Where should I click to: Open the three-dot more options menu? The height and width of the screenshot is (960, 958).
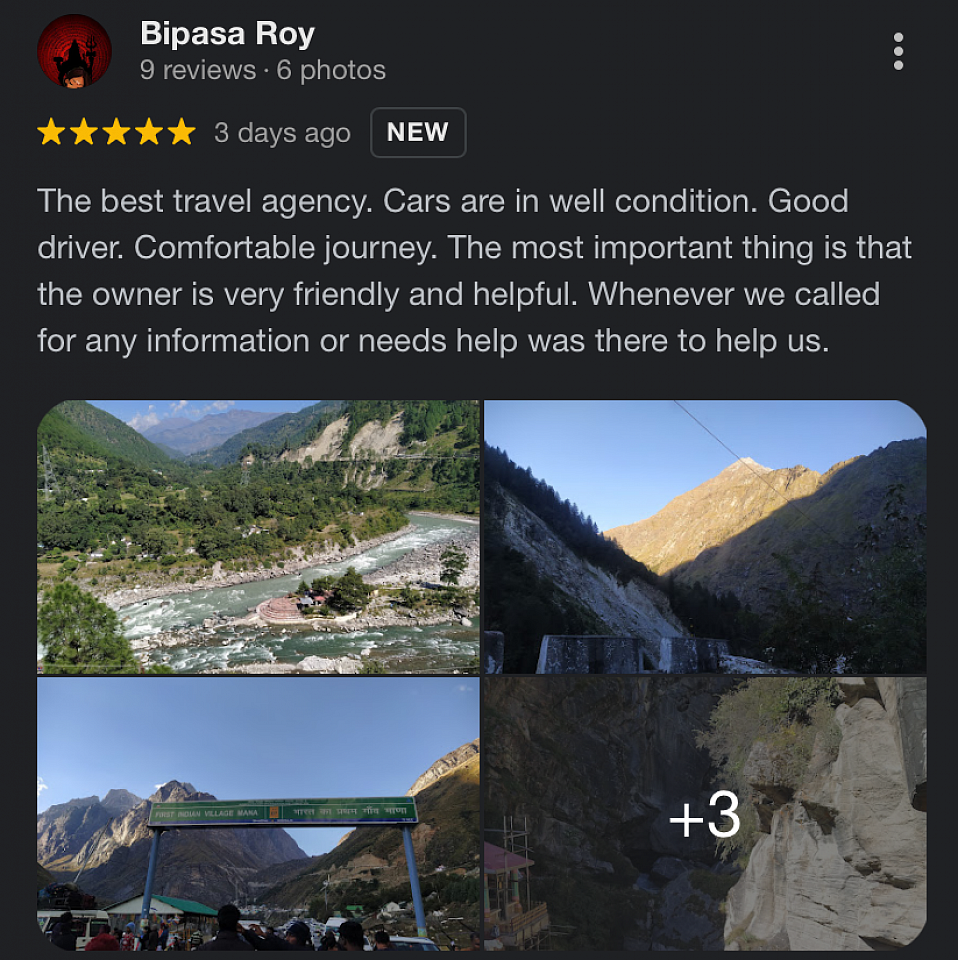(x=898, y=51)
